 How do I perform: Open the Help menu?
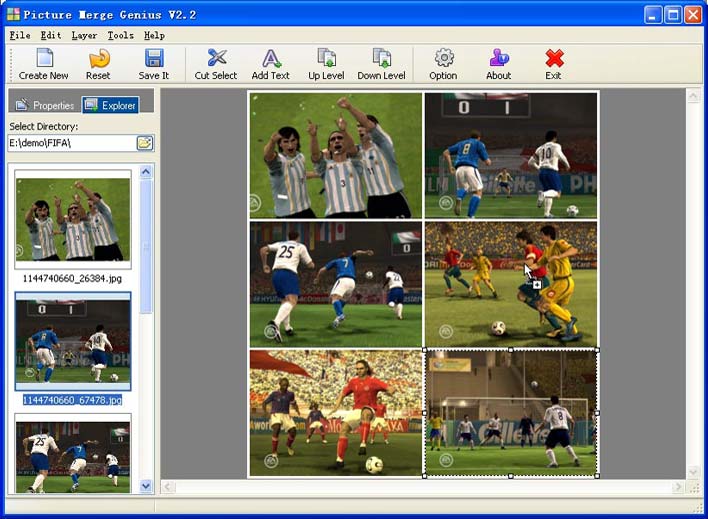coord(154,35)
